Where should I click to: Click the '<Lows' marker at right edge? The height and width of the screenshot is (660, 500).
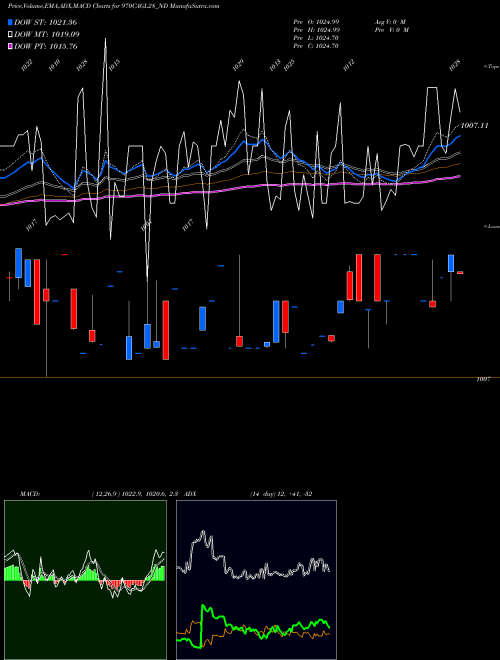[492, 226]
